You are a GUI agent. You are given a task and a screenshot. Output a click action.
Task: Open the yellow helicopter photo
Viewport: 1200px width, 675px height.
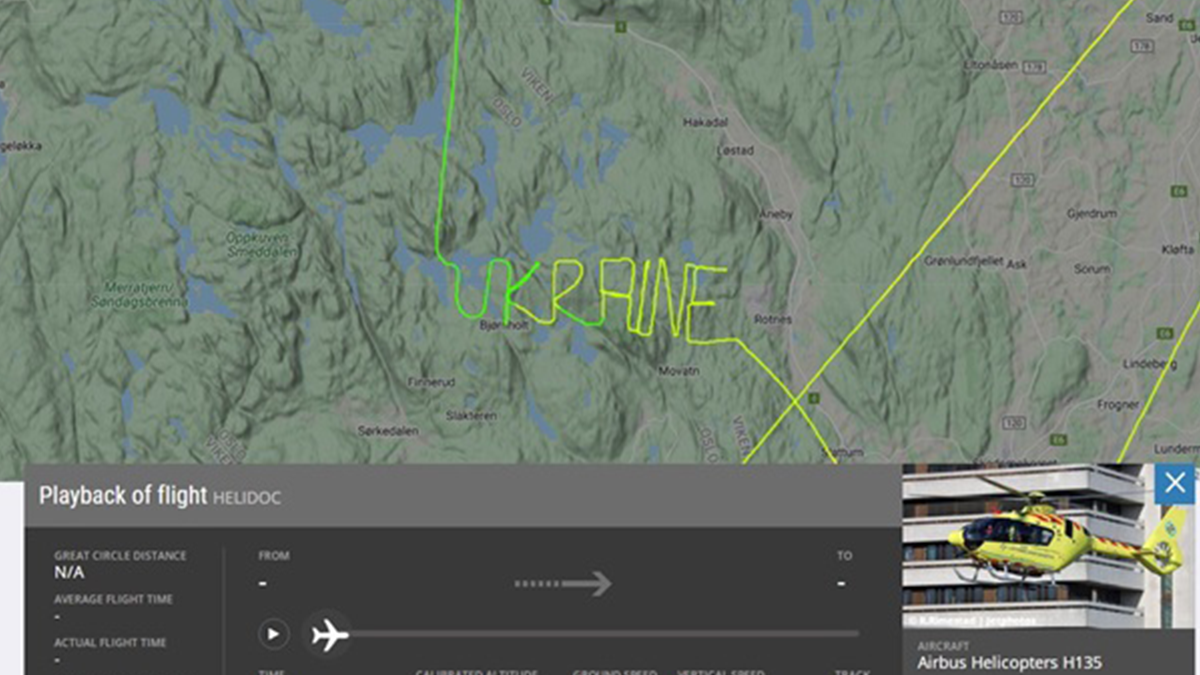[1048, 546]
